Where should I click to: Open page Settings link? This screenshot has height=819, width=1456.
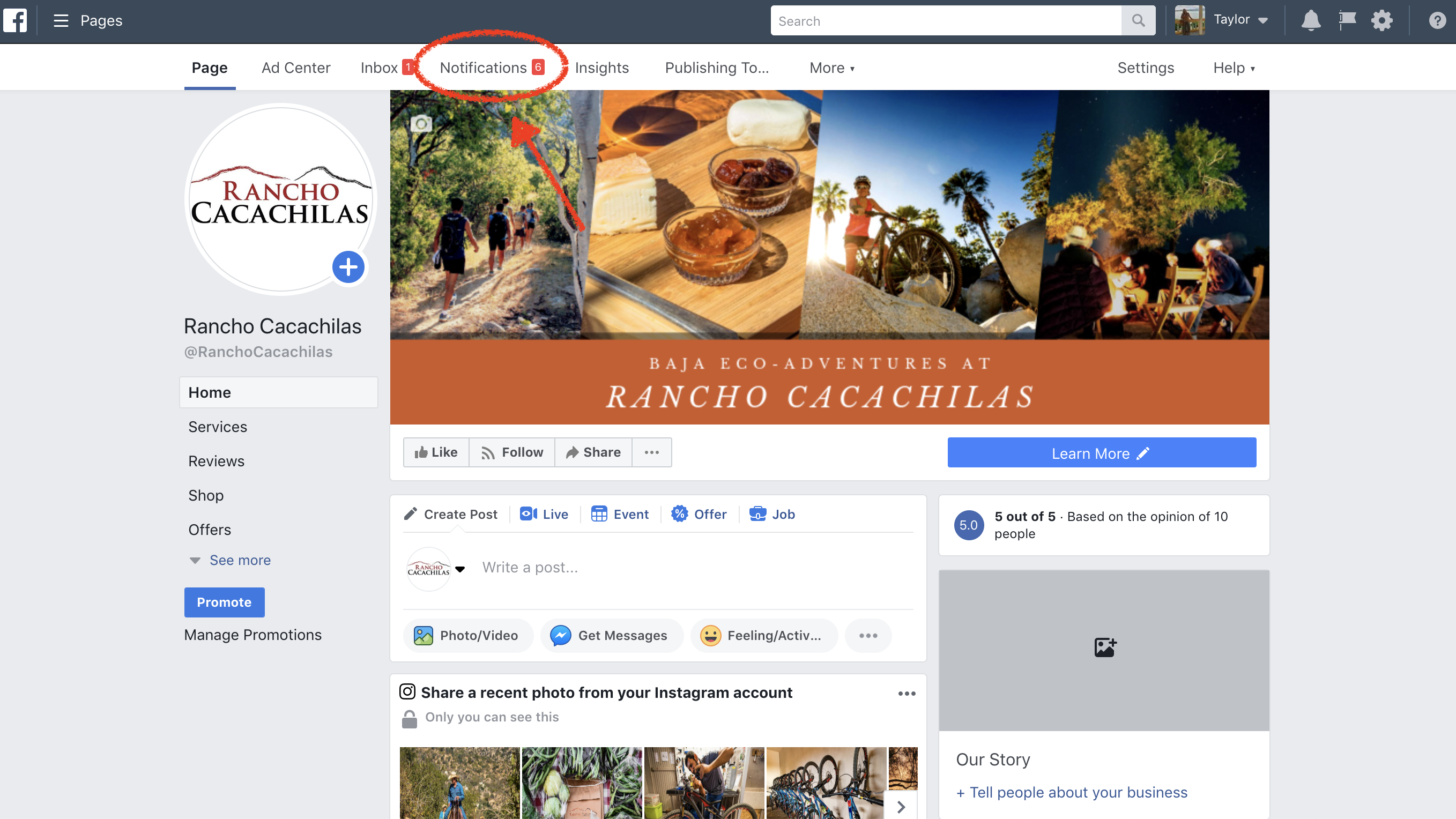click(1145, 68)
